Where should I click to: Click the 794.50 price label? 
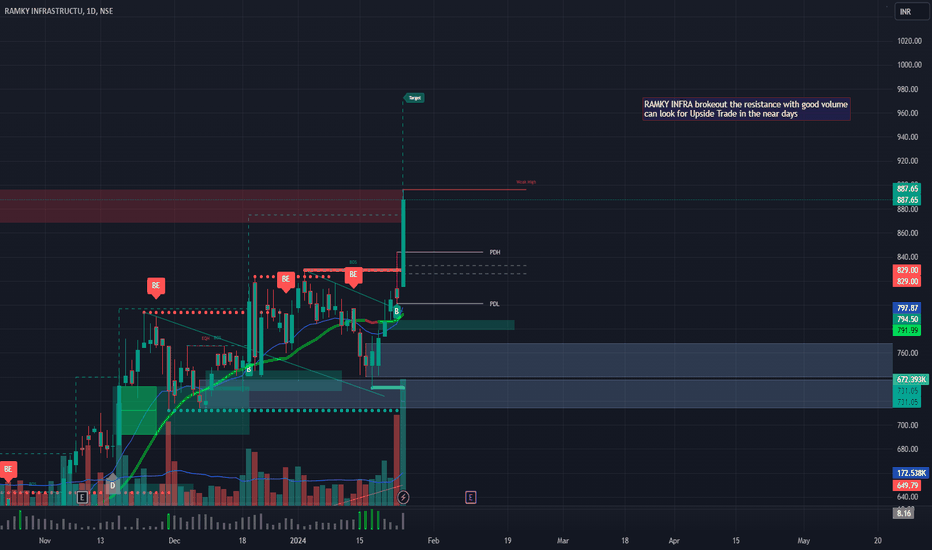coord(907,319)
